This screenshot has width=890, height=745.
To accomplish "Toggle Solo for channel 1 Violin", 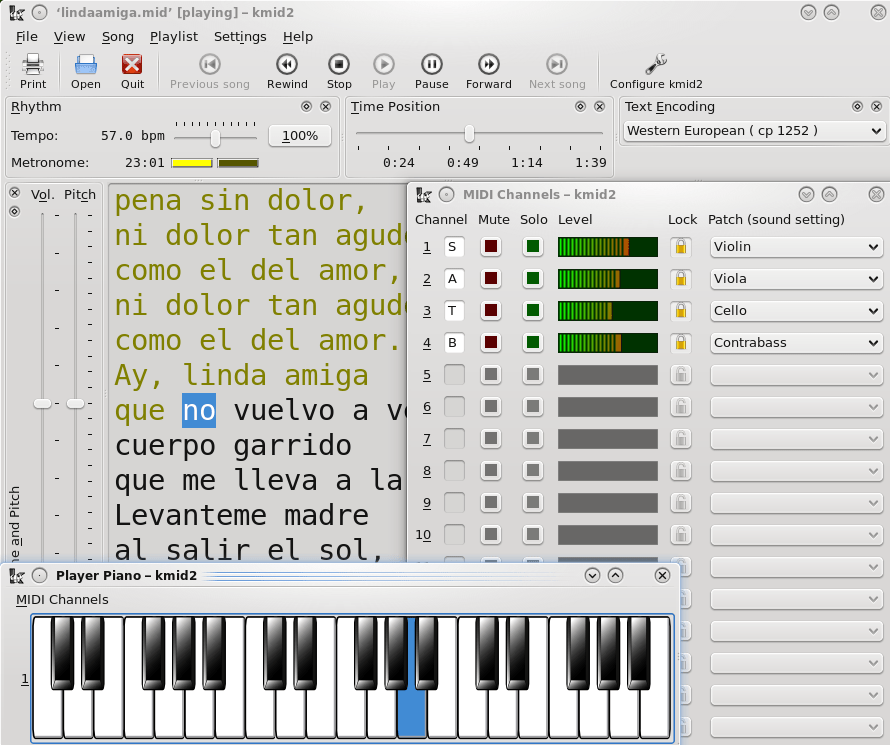I will pyautogui.click(x=532, y=247).
